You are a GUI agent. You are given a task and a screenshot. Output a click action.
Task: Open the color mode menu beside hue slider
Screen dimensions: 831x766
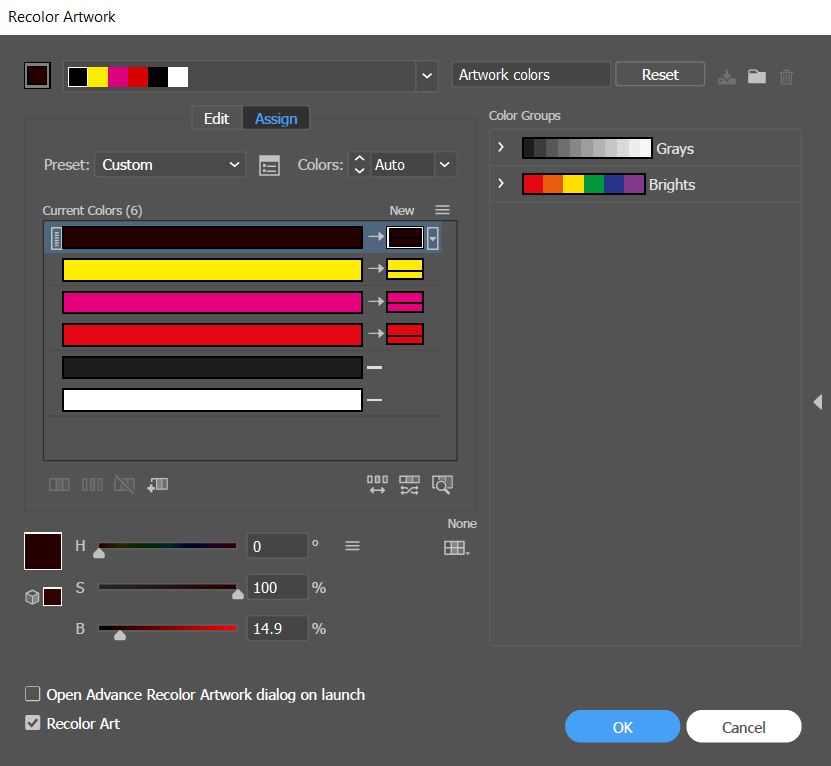click(352, 546)
